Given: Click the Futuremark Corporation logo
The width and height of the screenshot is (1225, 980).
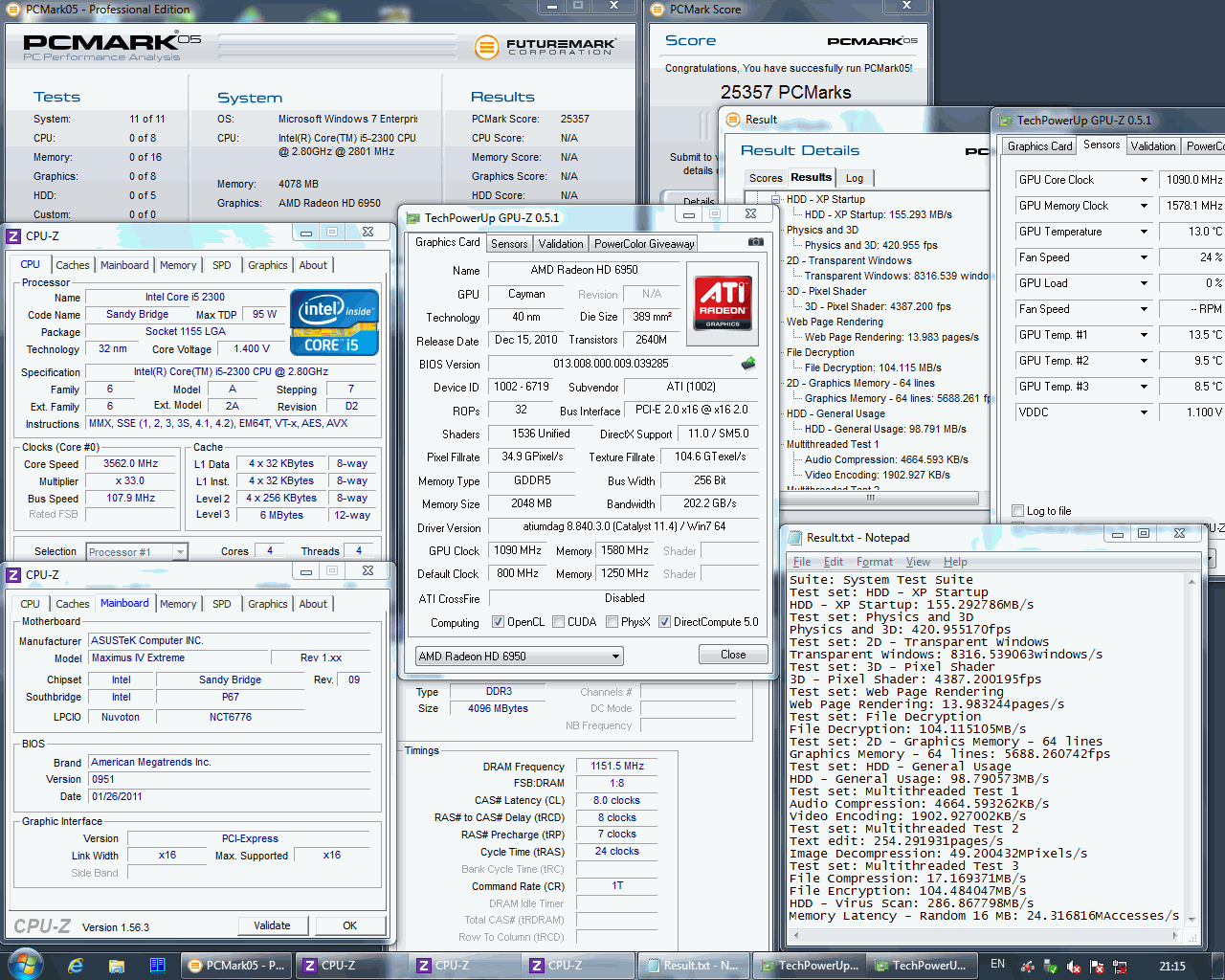Looking at the screenshot, I should click(546, 46).
